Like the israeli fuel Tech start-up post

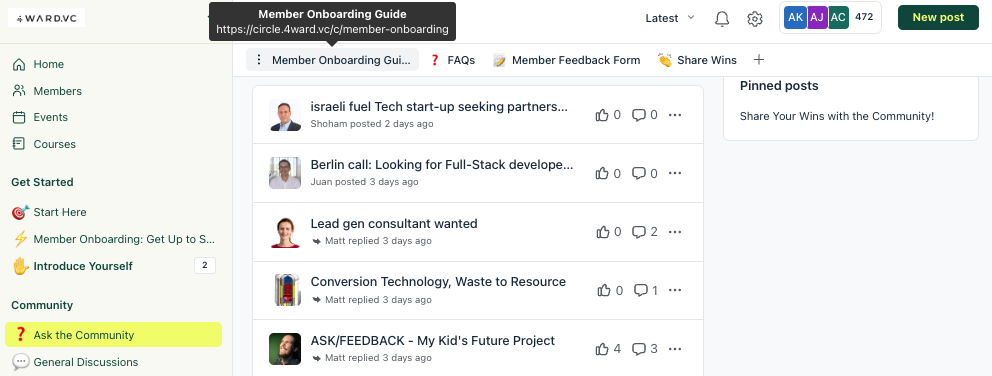602,115
